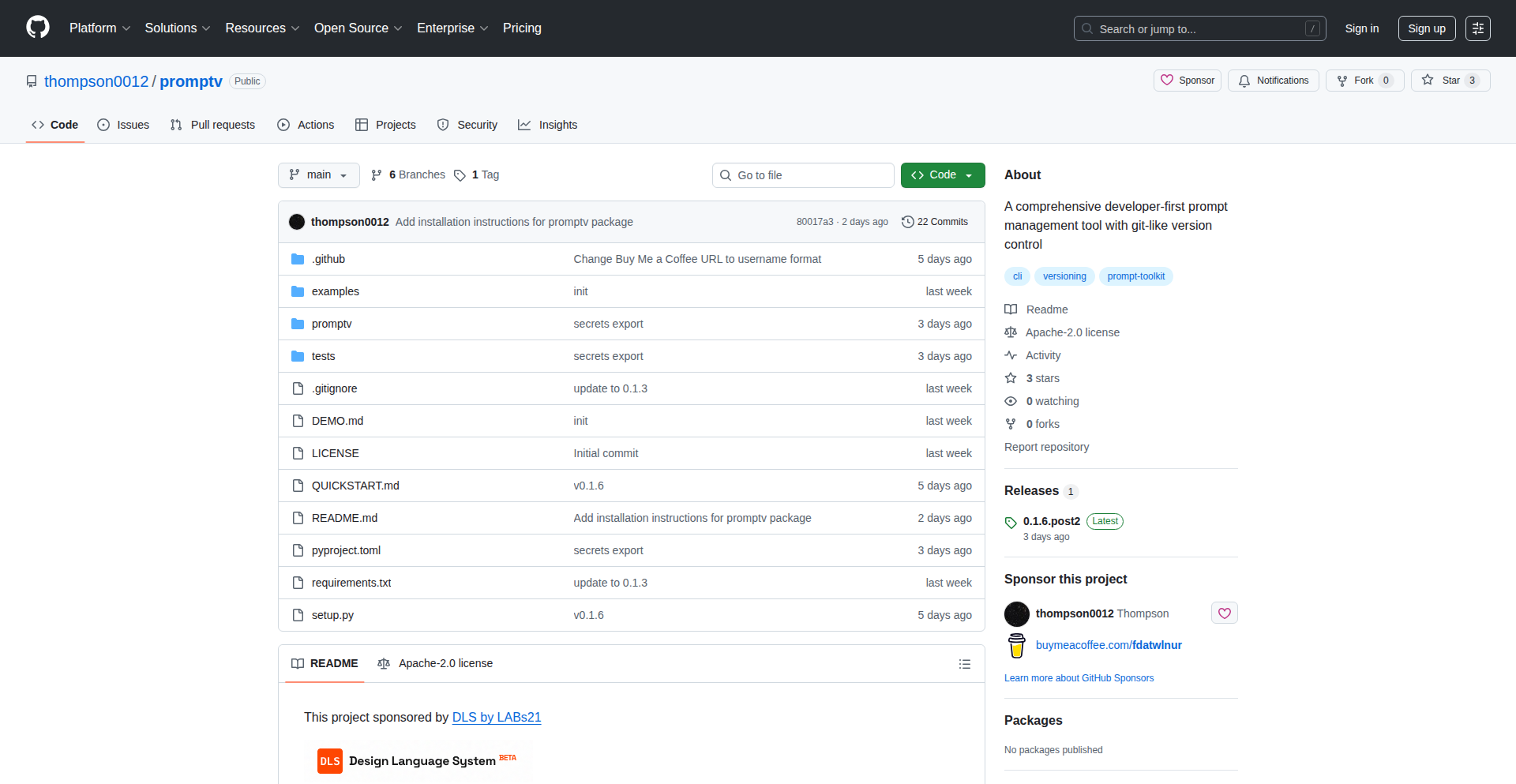Click the Go to file search box
Screen dimensions: 1516x784
802,174
